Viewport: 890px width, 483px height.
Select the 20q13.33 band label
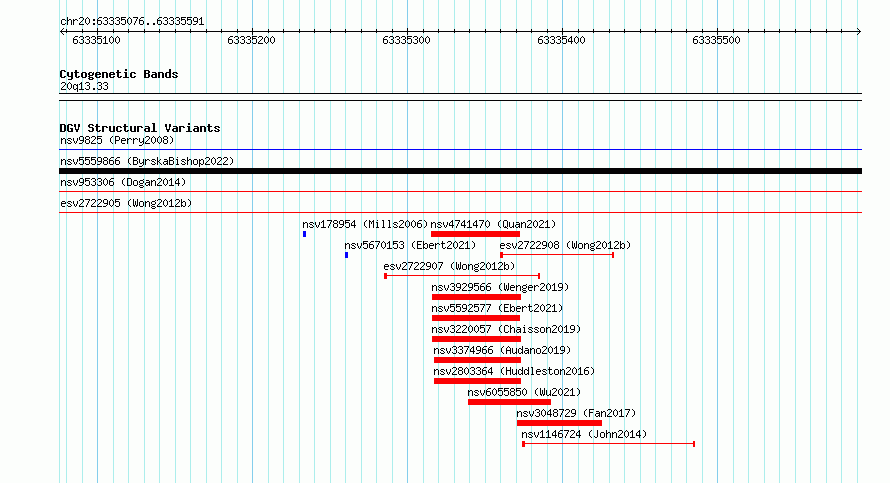tap(84, 86)
